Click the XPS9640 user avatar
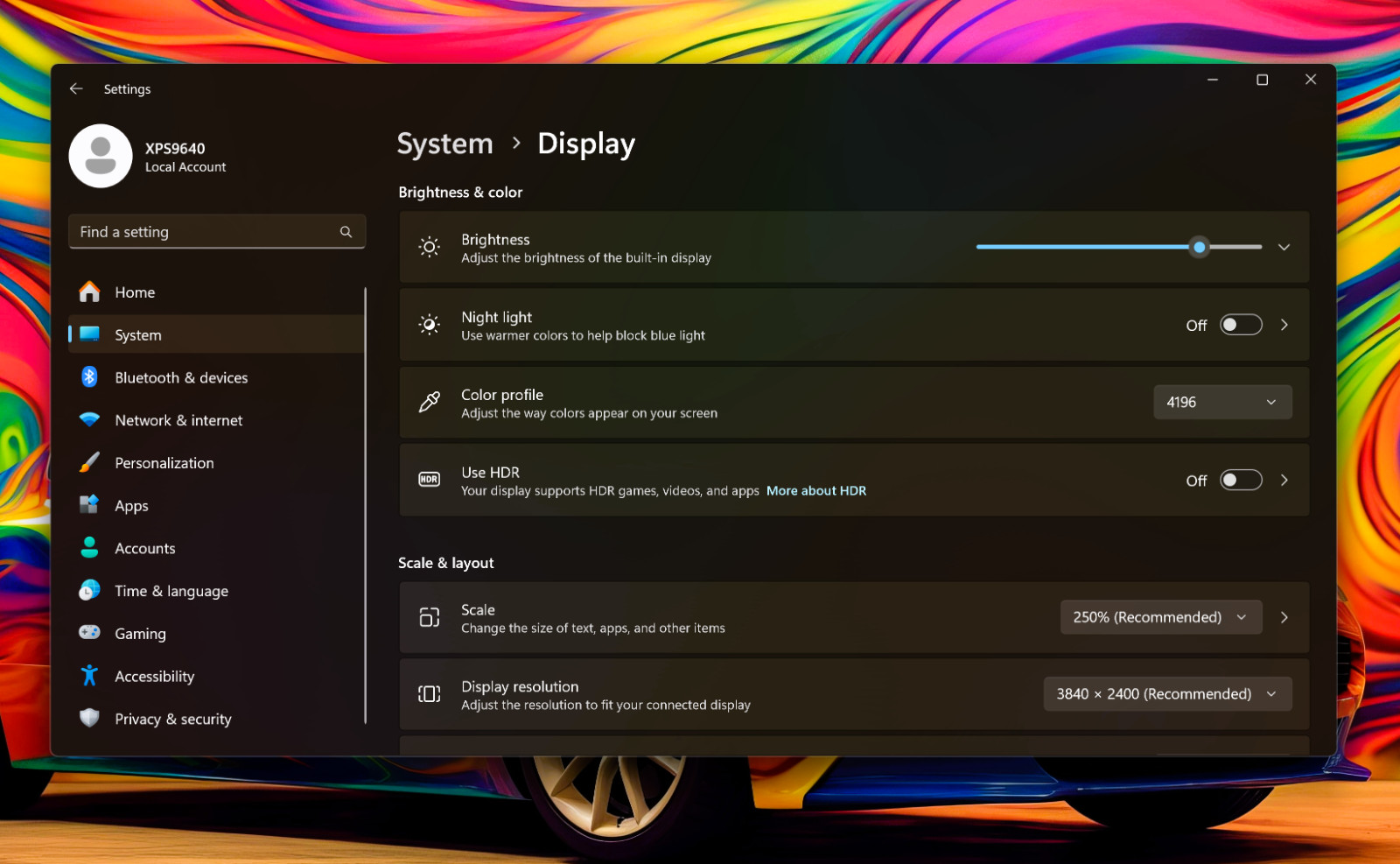 pos(101,156)
